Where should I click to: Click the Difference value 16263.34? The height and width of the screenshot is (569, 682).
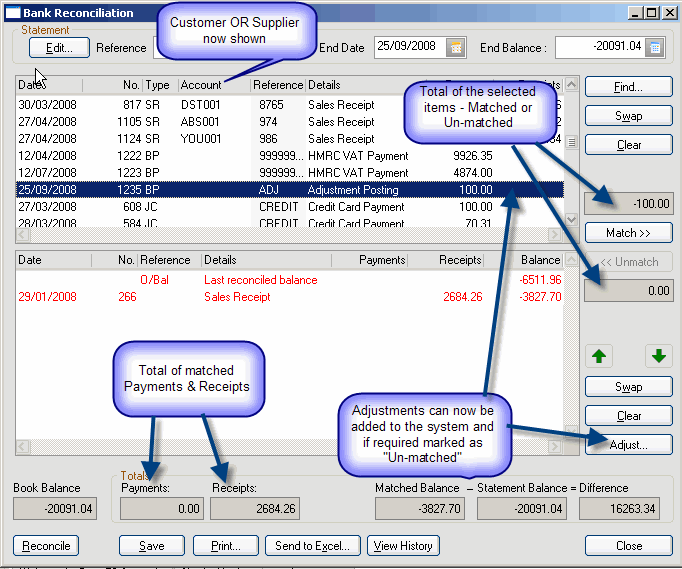click(x=619, y=509)
